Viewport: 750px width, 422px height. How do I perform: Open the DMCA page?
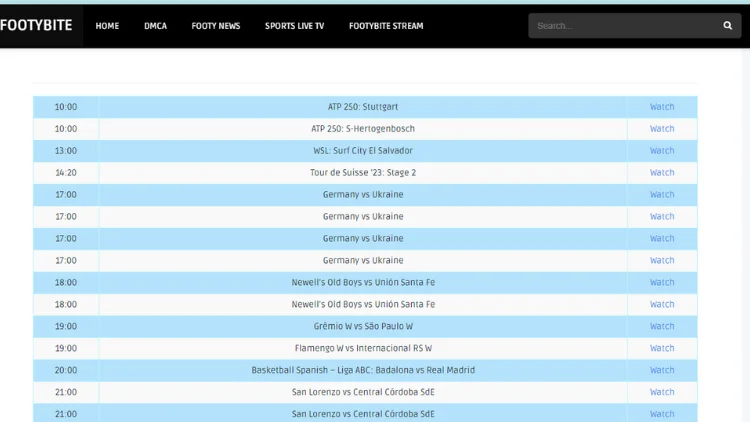click(x=155, y=26)
